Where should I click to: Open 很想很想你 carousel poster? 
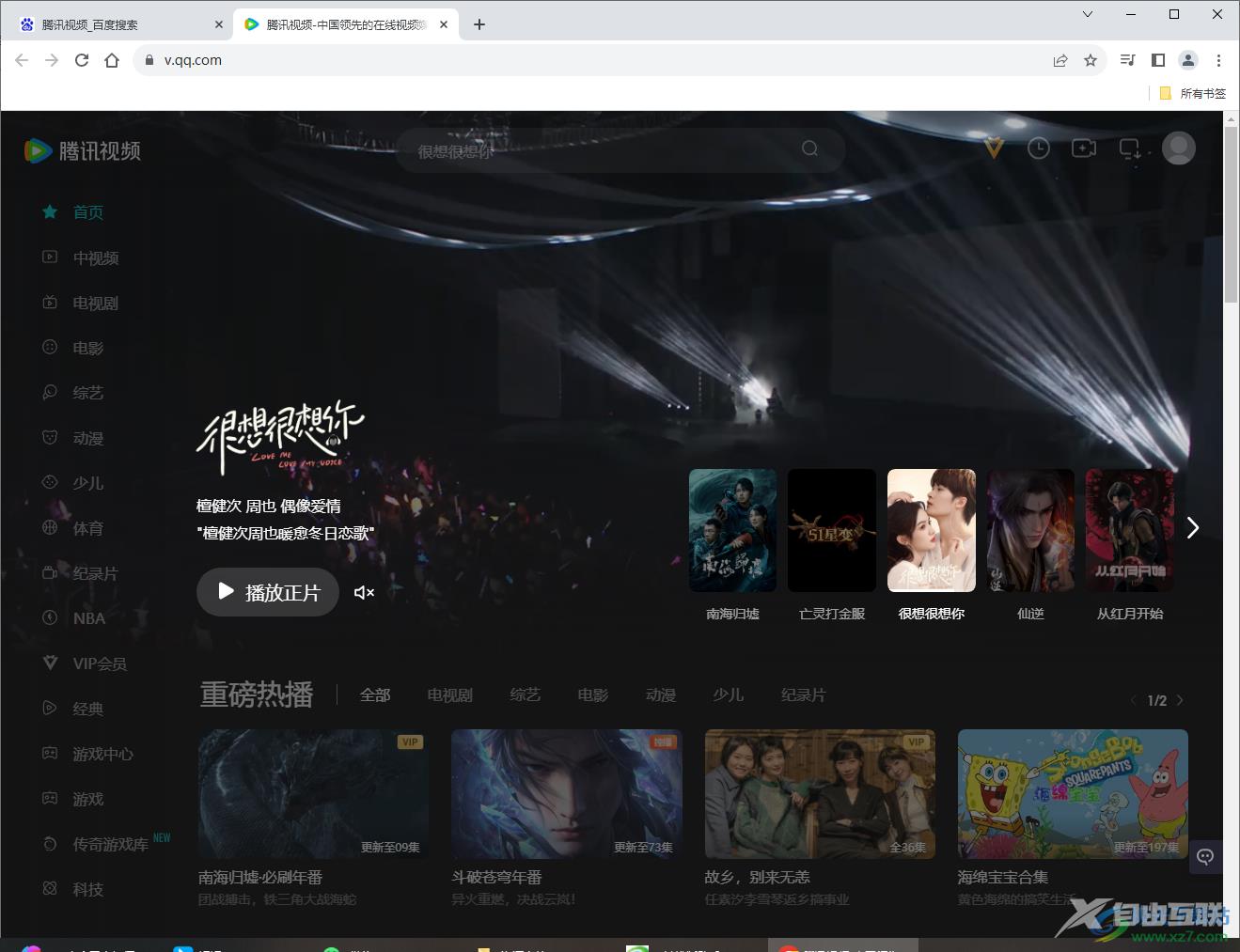coord(932,531)
